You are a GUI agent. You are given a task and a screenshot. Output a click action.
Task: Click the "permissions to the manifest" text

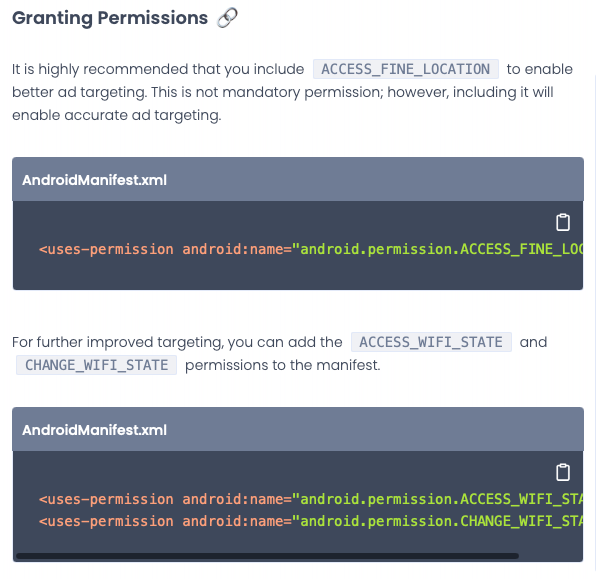(282, 365)
